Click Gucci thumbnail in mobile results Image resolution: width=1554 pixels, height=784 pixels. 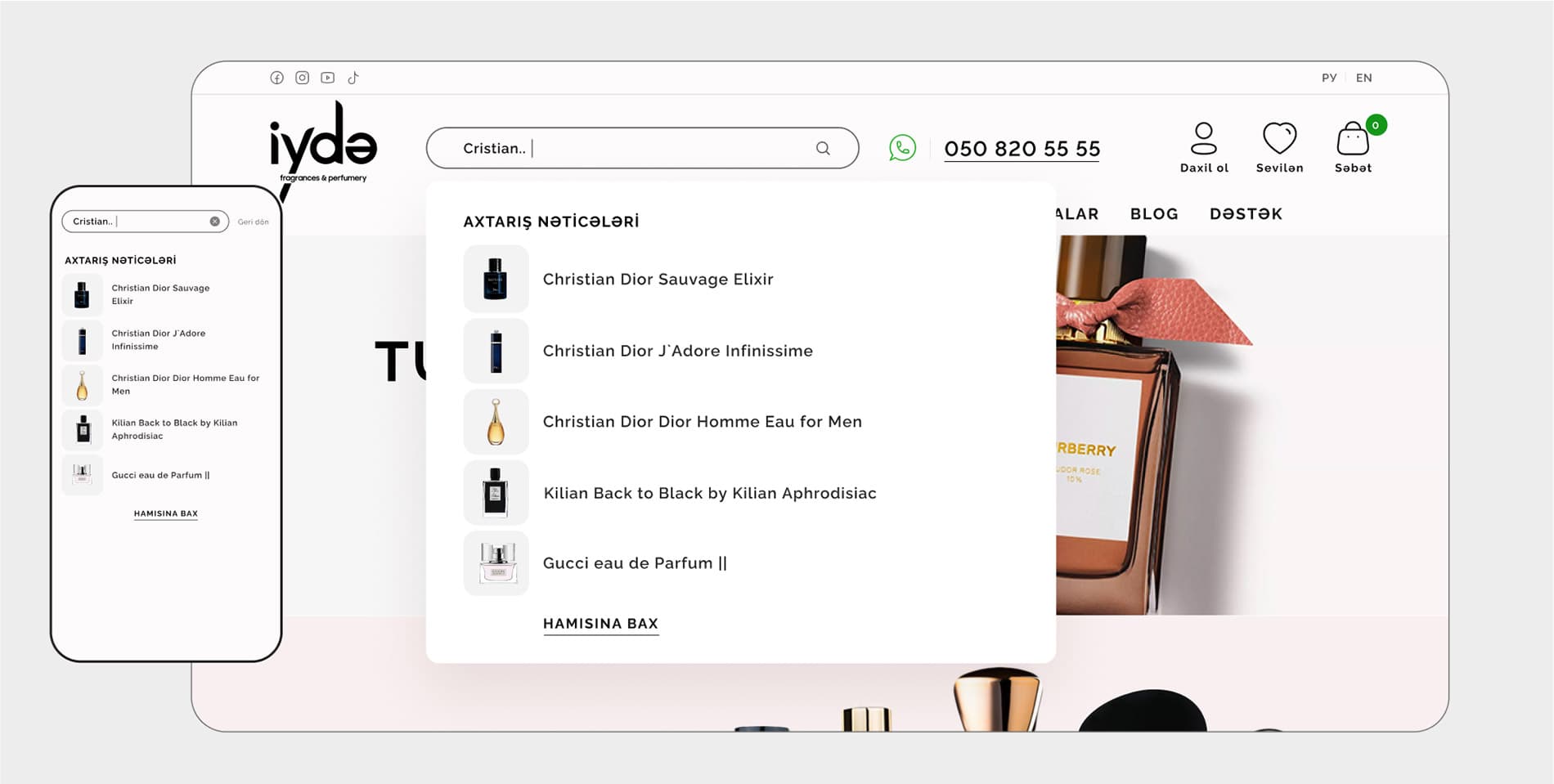coord(82,475)
